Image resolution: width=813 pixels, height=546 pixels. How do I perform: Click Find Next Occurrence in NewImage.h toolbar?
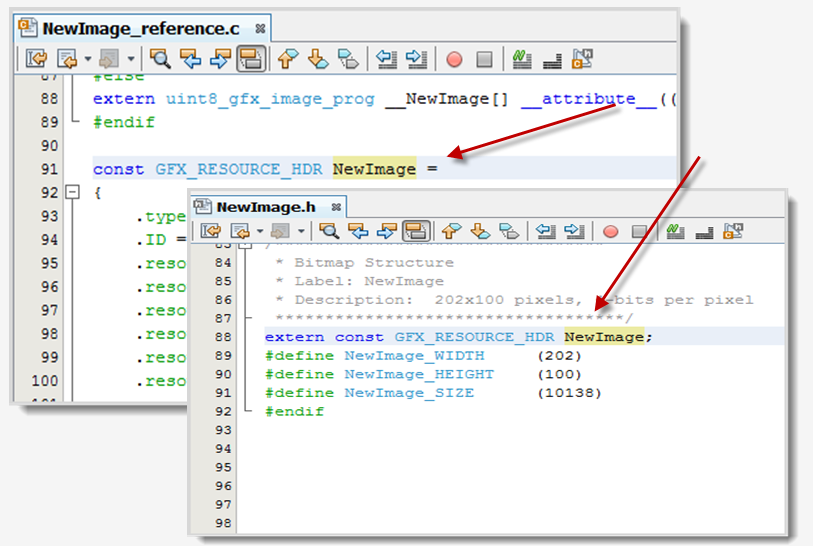385,231
